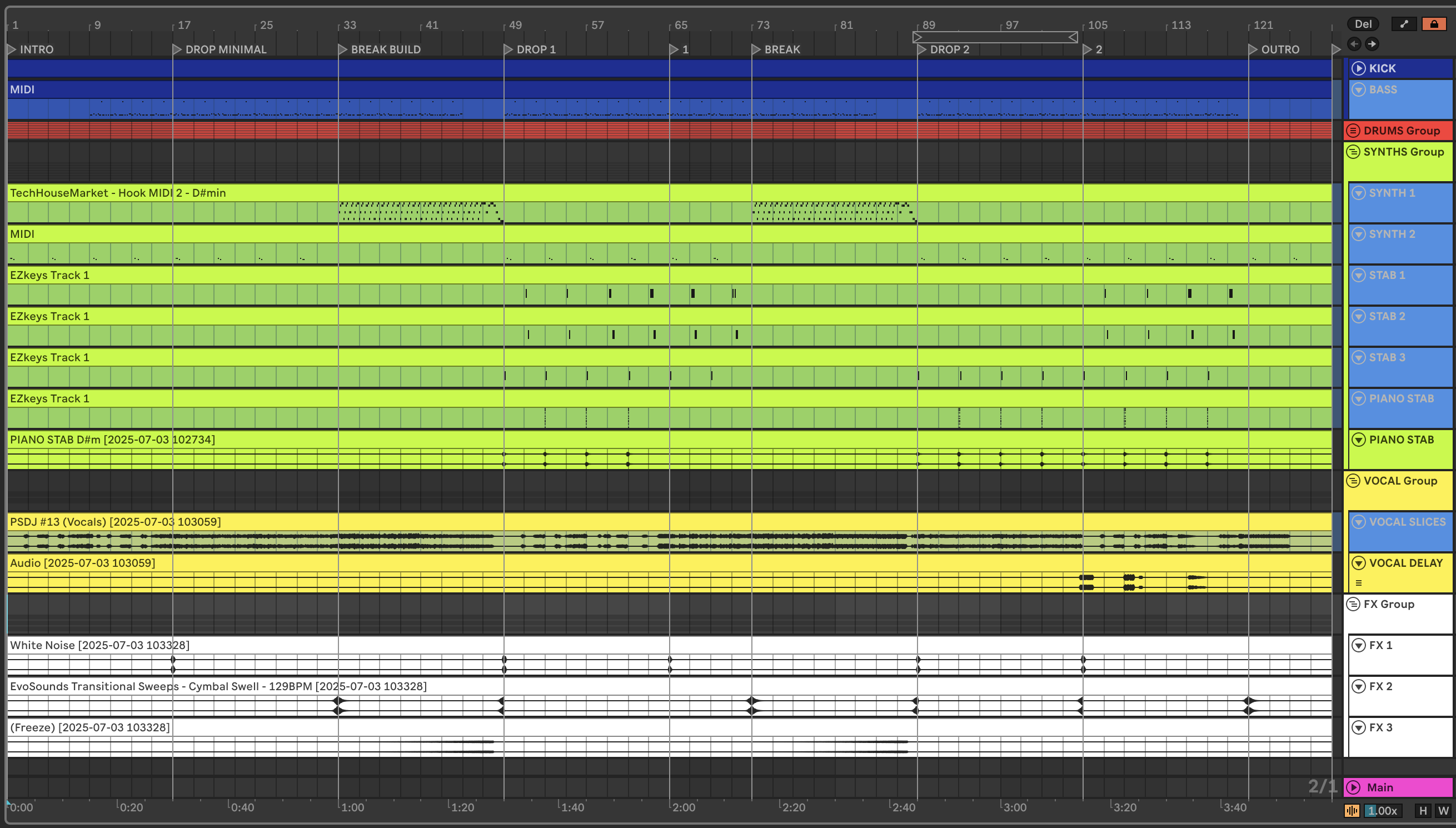Select the KICK track title

point(1382,68)
